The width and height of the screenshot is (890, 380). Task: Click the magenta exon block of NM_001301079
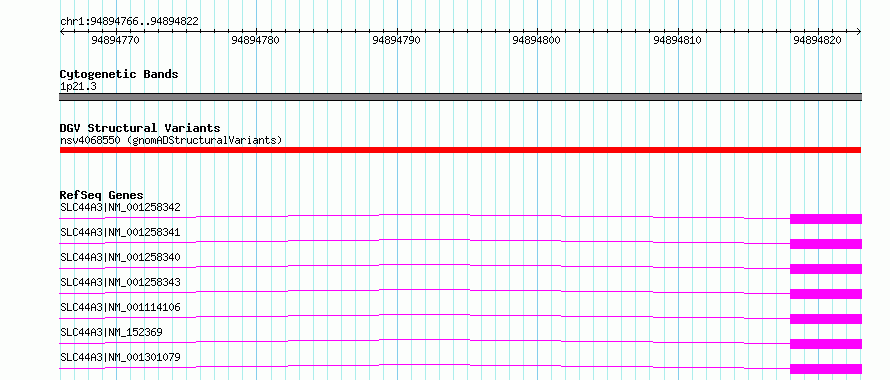click(826, 369)
